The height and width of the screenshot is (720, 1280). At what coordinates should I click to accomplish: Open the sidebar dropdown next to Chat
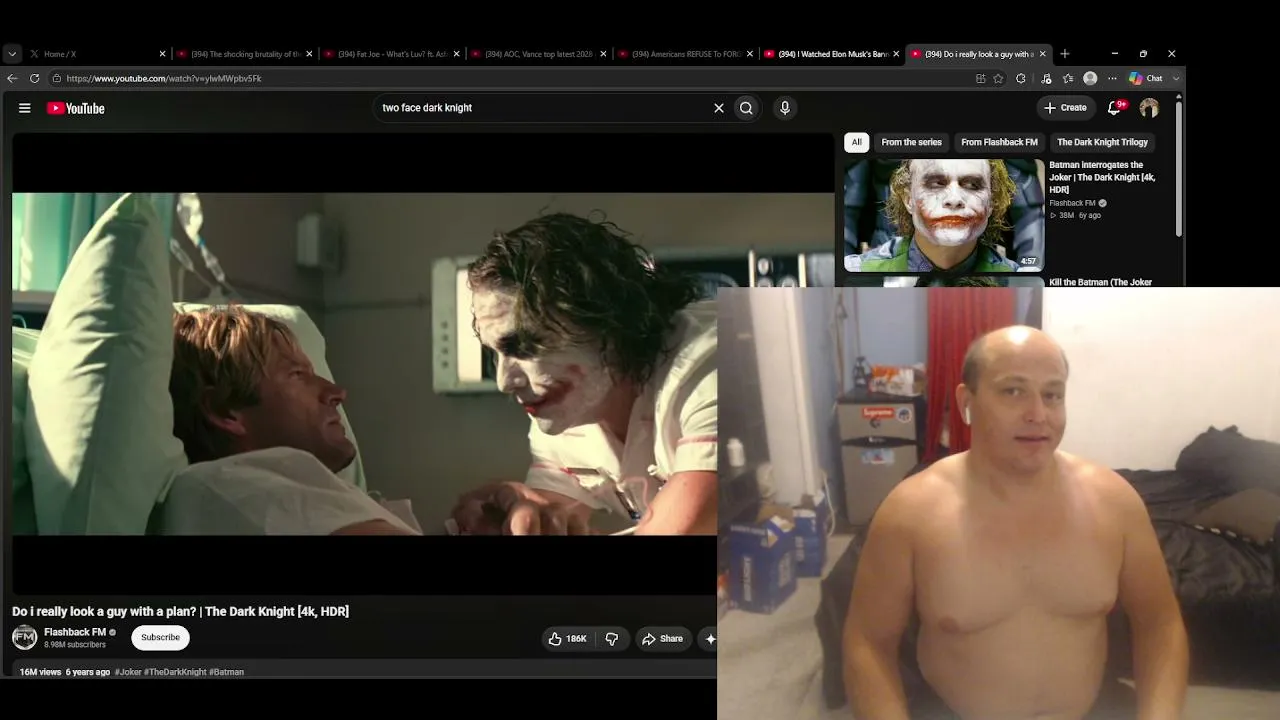(x=1176, y=78)
